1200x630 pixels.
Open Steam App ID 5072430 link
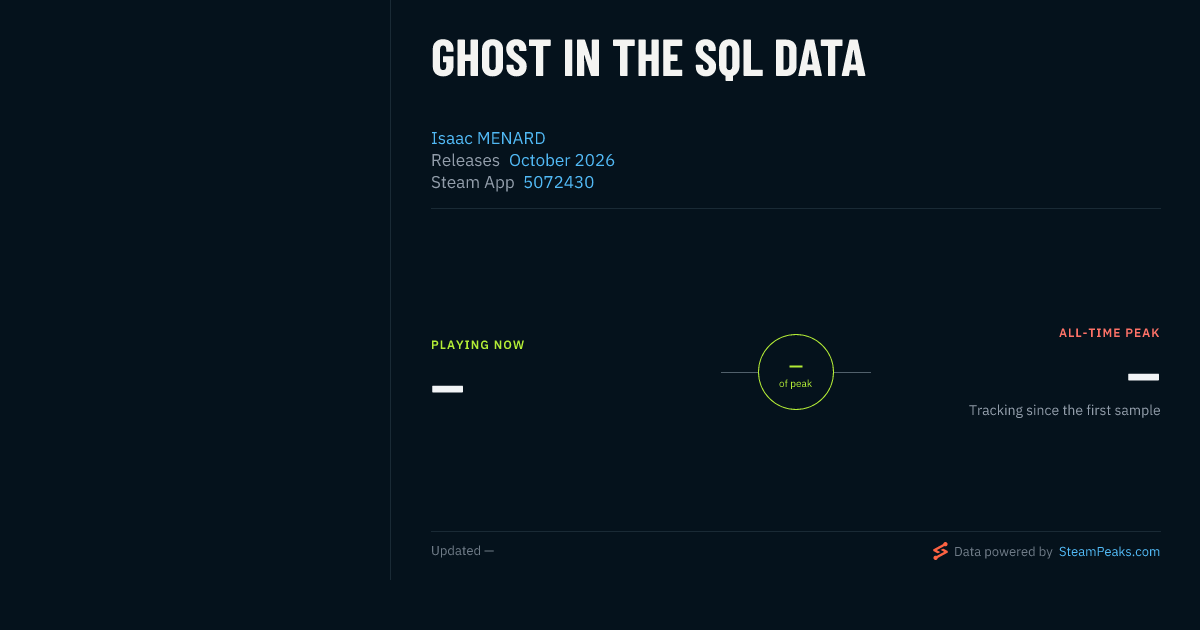click(559, 182)
